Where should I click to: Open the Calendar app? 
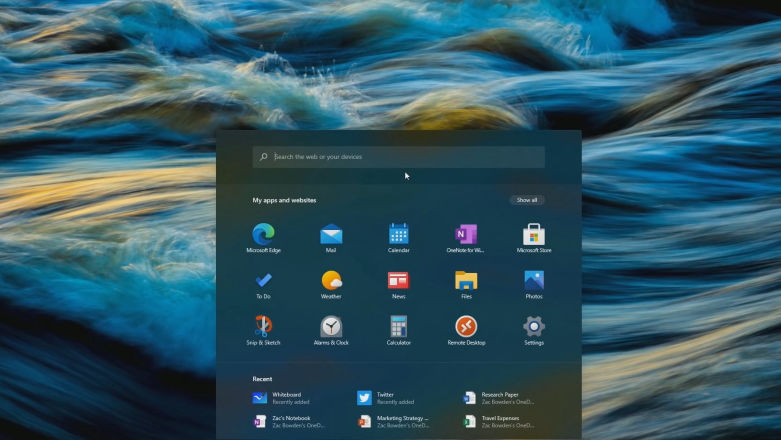coord(398,238)
